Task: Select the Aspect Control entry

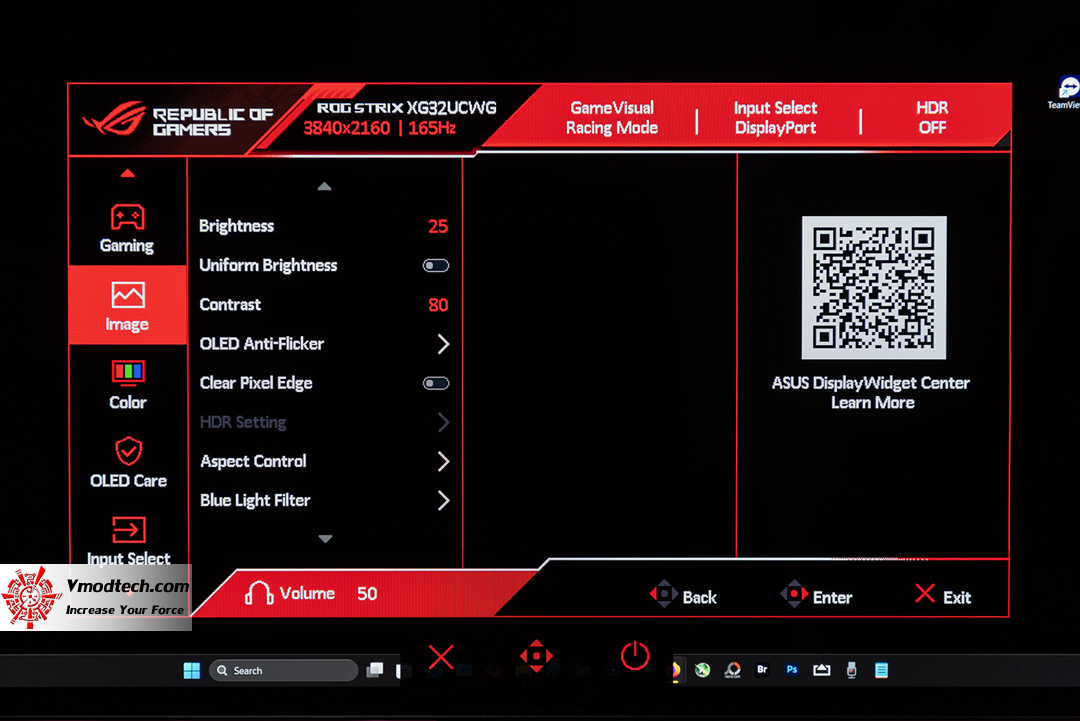Action: 324,461
